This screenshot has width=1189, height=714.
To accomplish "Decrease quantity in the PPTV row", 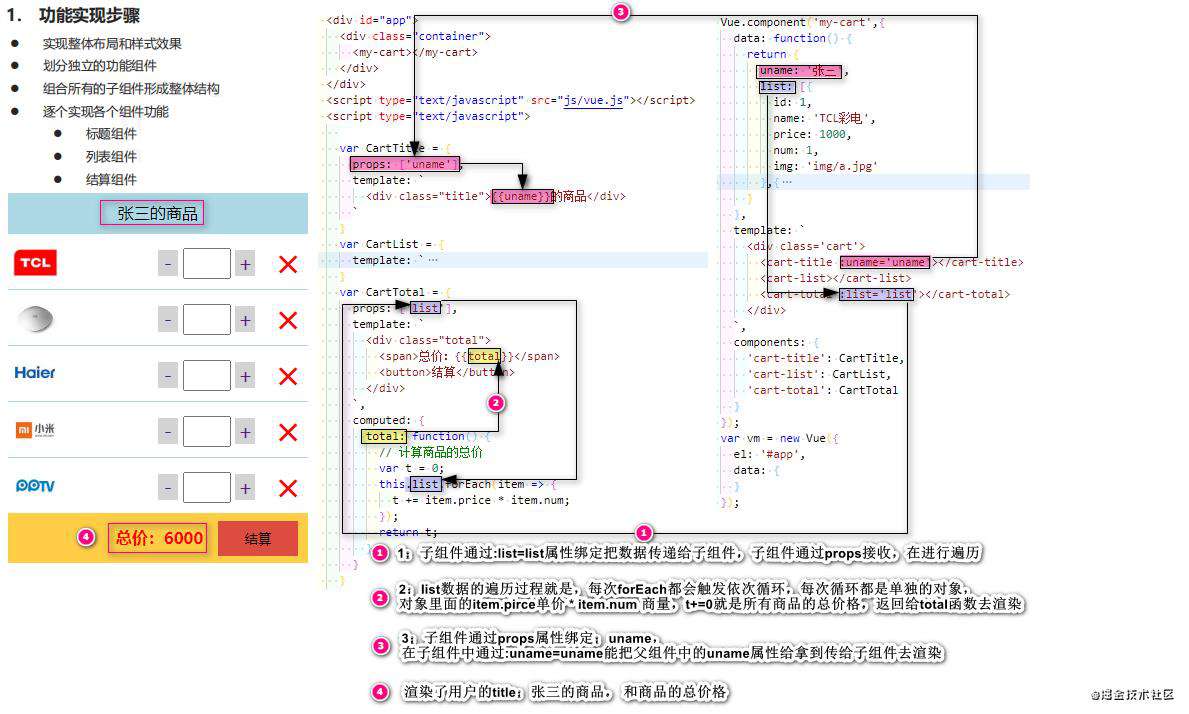I will [168, 489].
